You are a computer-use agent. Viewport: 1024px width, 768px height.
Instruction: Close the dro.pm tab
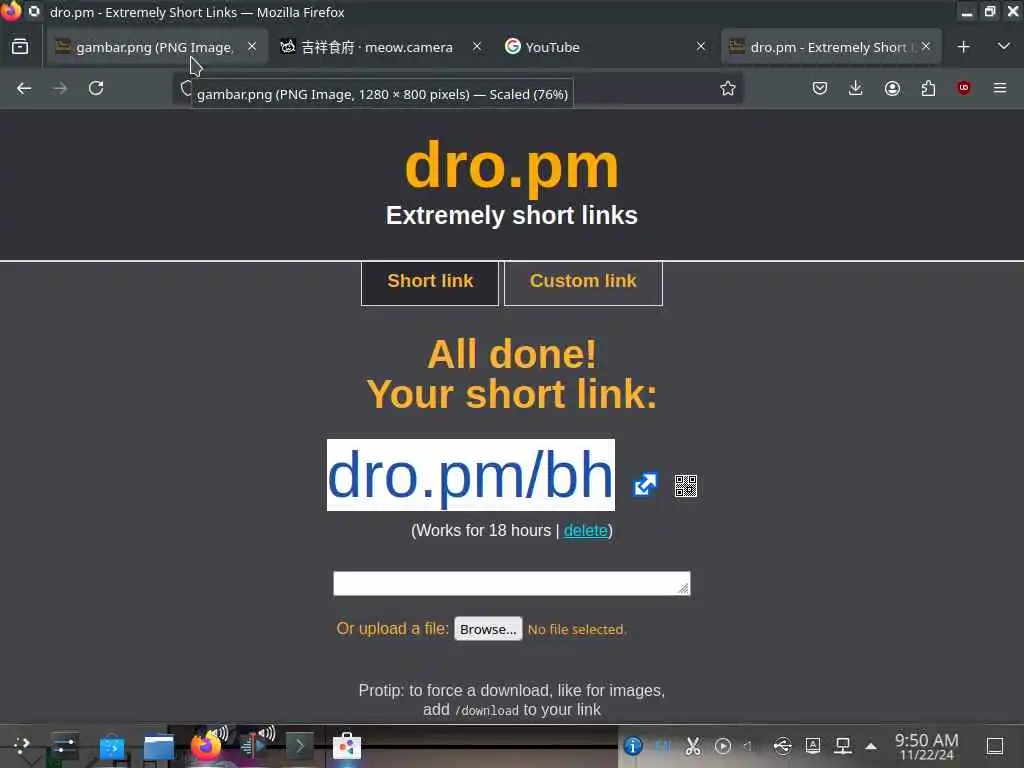[x=925, y=46]
